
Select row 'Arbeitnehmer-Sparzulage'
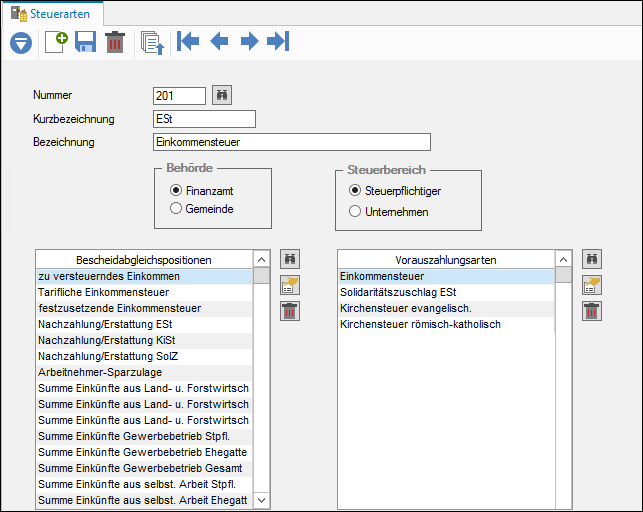pyautogui.click(x=144, y=372)
